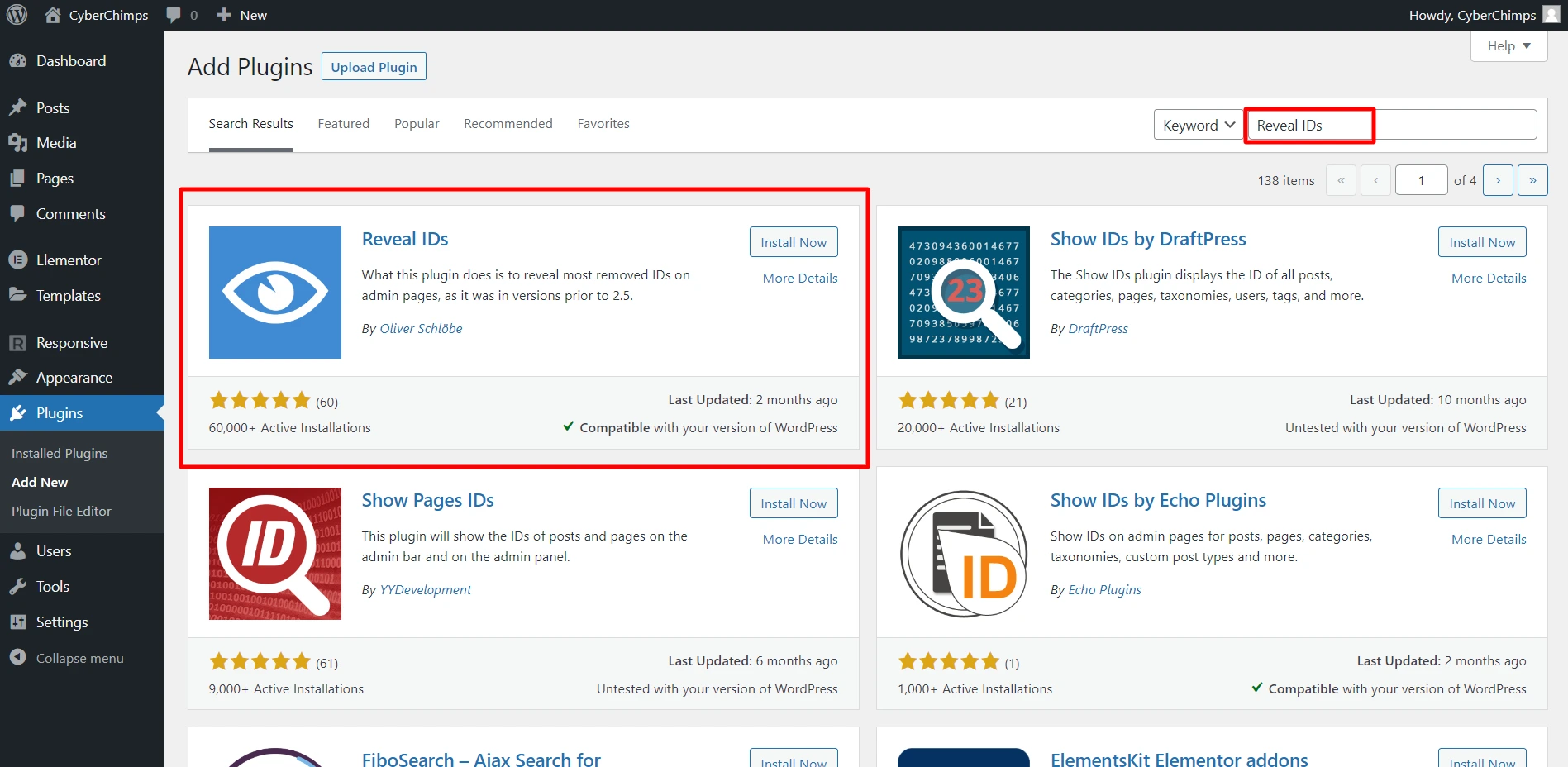Go to last results page
The width and height of the screenshot is (1568, 767).
tap(1532, 180)
